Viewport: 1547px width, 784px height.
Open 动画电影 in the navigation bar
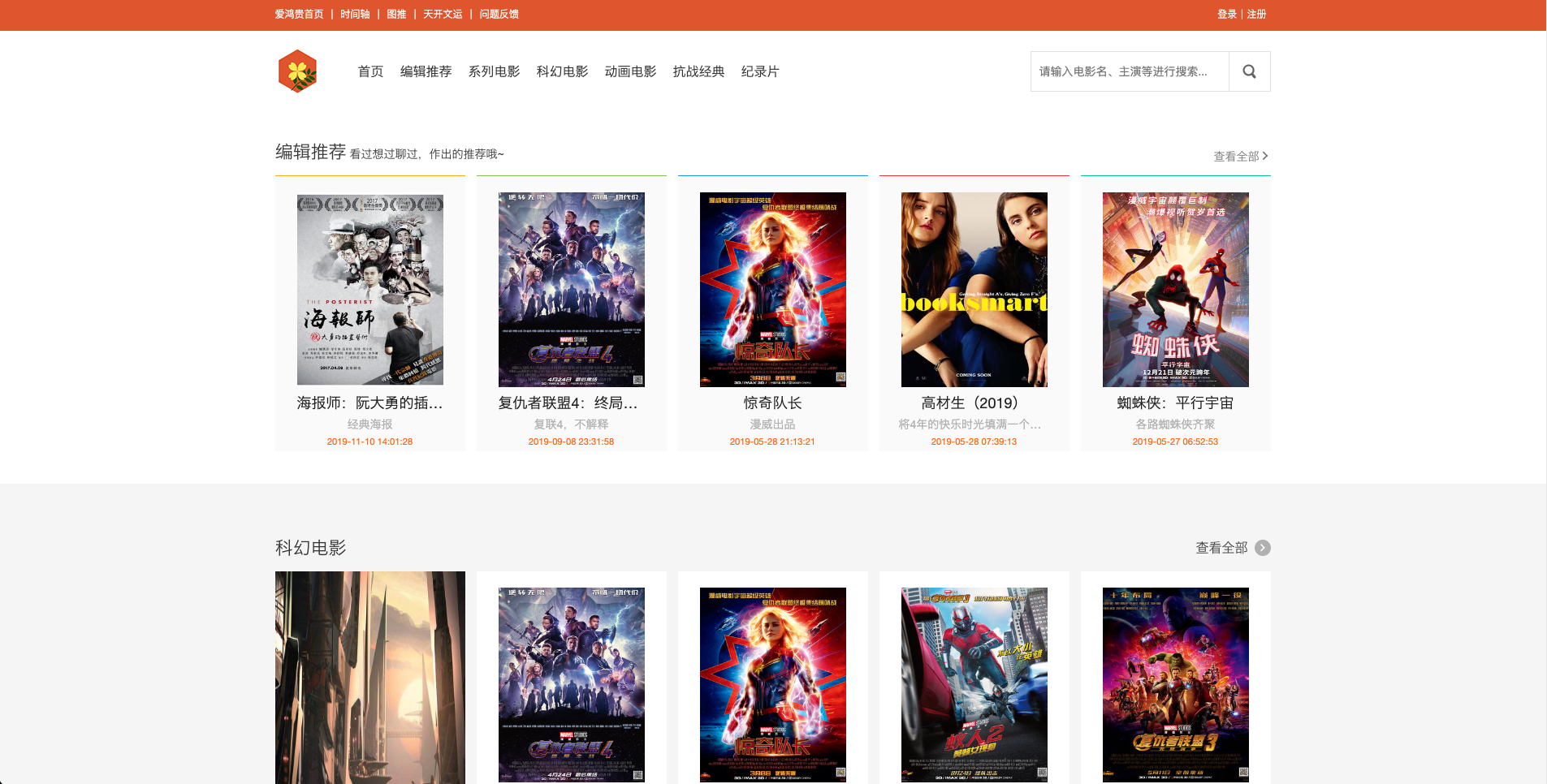(x=630, y=71)
